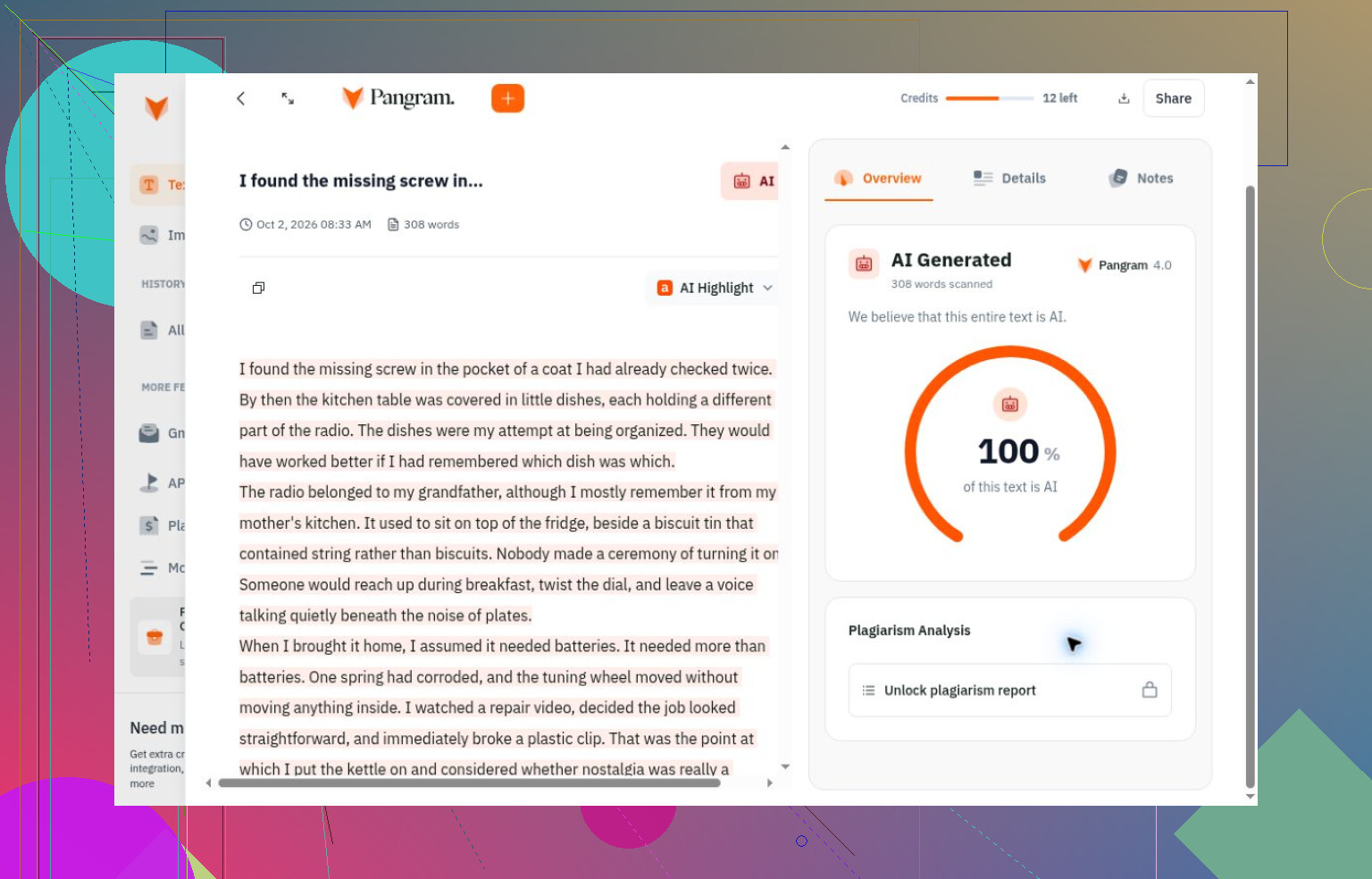Click the document title "I found the missing screw in..."
Image resolution: width=1372 pixels, height=879 pixels.
pos(361,181)
